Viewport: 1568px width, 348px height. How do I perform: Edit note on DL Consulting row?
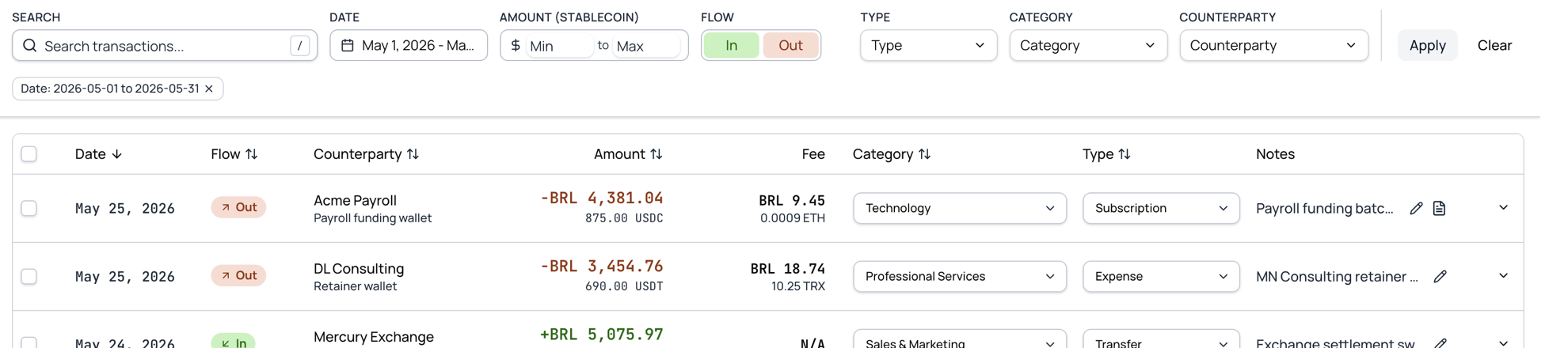click(x=1440, y=276)
